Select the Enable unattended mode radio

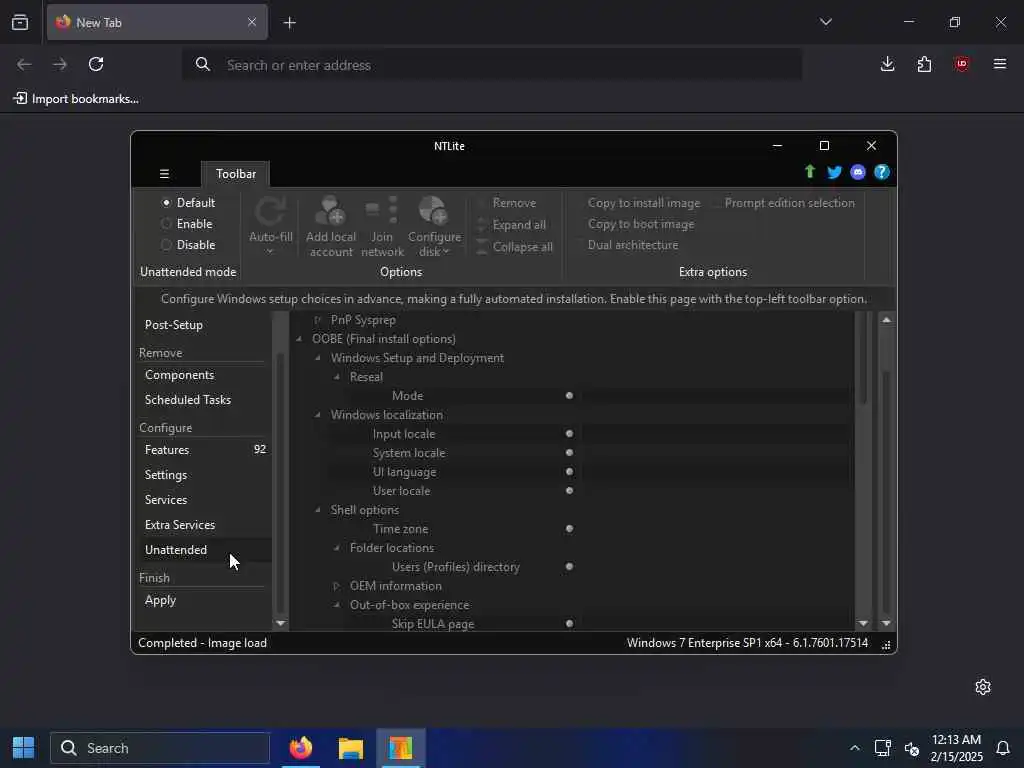coord(167,224)
